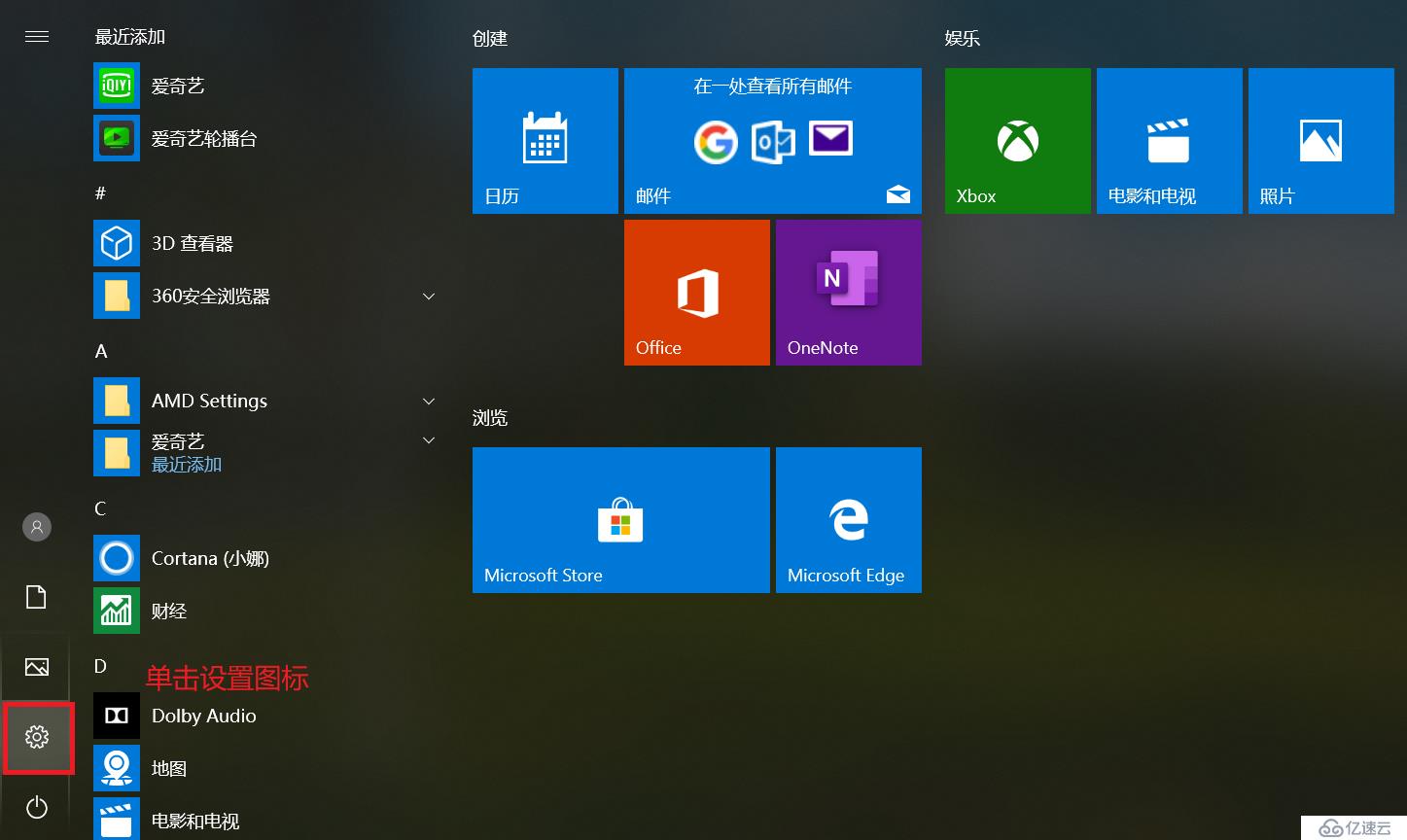Open the 邮件 mail tile
The width and height of the screenshot is (1407, 840).
click(x=773, y=141)
